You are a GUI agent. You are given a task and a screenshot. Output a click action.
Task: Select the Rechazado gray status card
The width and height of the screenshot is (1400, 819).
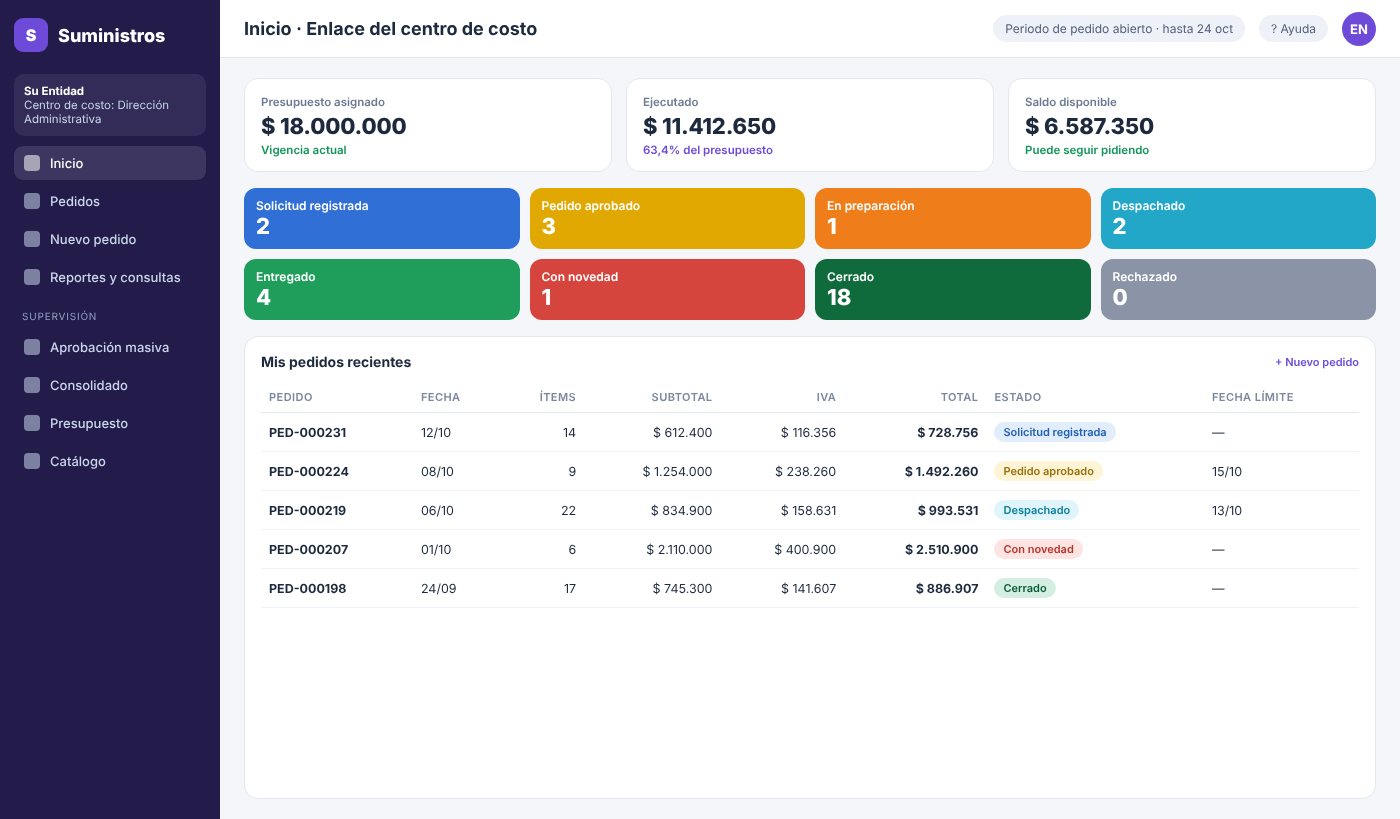point(1238,289)
